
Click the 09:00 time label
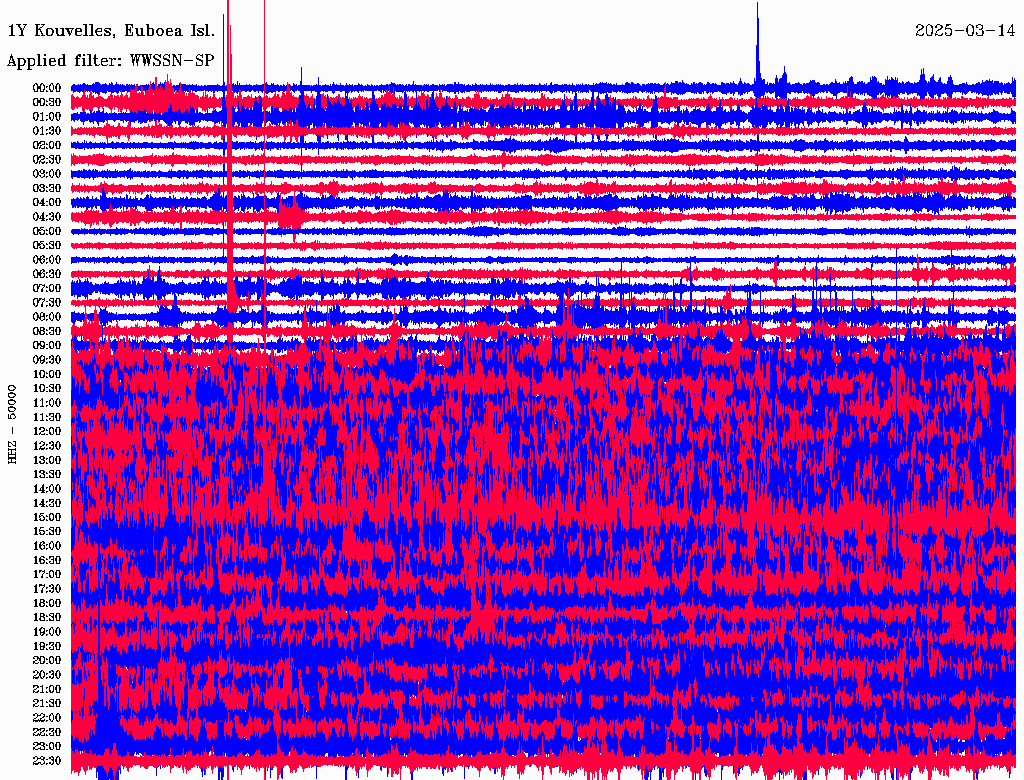tap(47, 346)
